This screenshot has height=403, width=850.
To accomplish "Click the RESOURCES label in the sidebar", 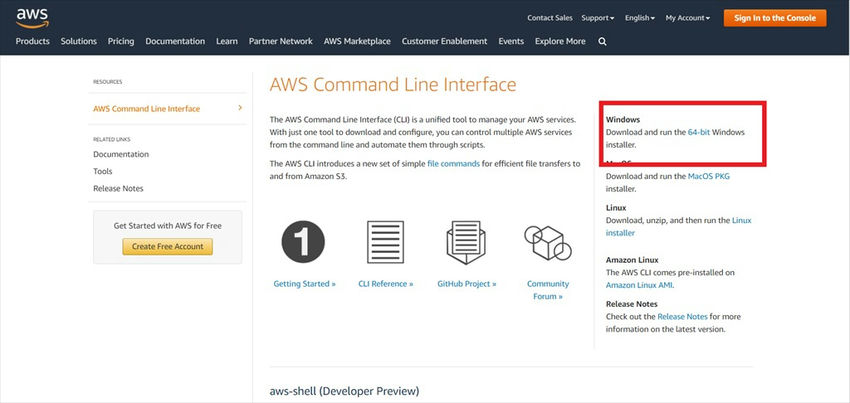I will point(107,82).
